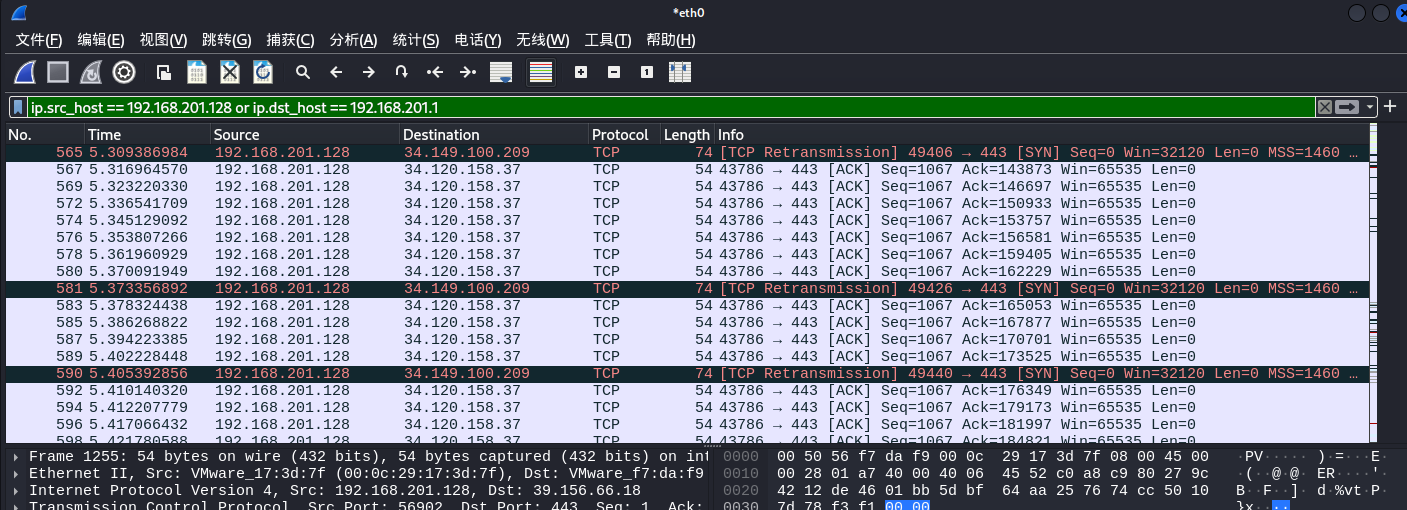Open the display filter history dropdown
1407x510 pixels.
[x=1371, y=107]
